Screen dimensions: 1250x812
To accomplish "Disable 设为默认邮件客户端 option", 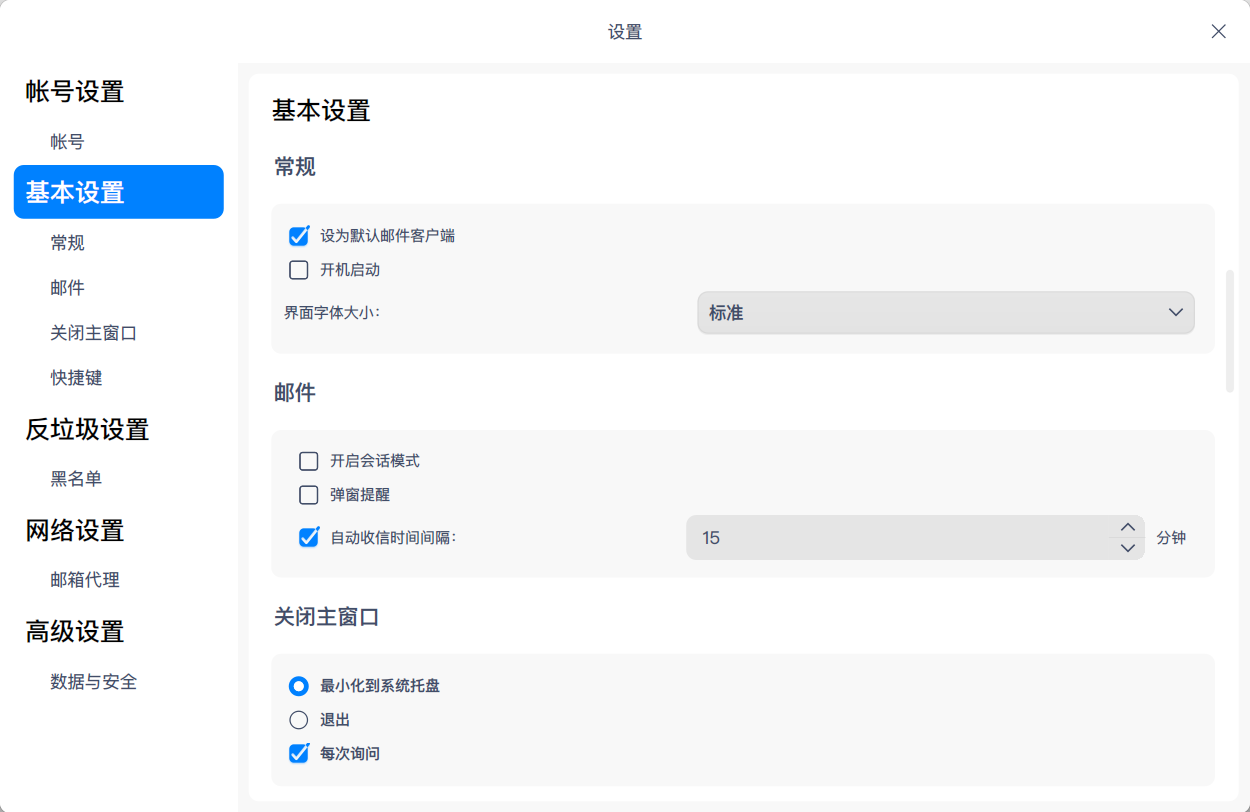I will pos(298,235).
